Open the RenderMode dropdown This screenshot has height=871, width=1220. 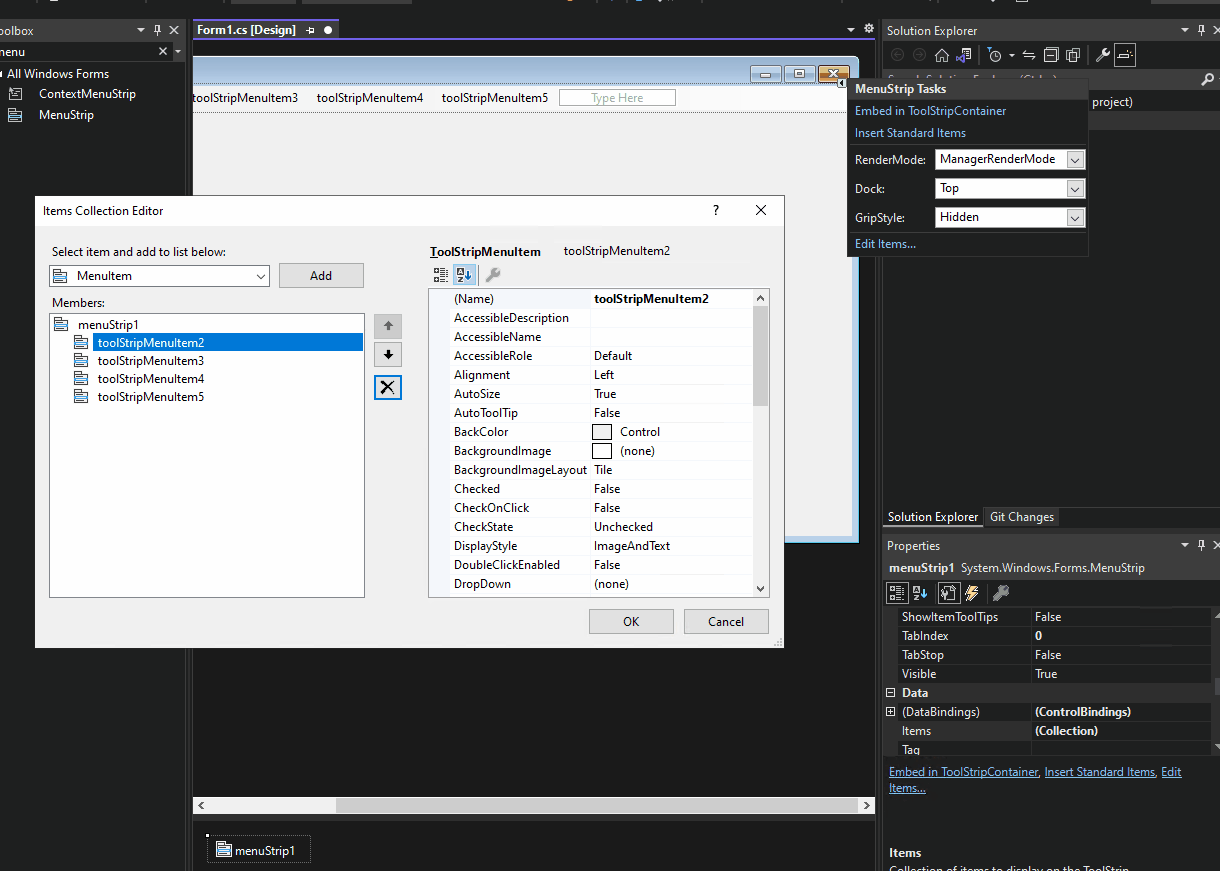click(1077, 159)
